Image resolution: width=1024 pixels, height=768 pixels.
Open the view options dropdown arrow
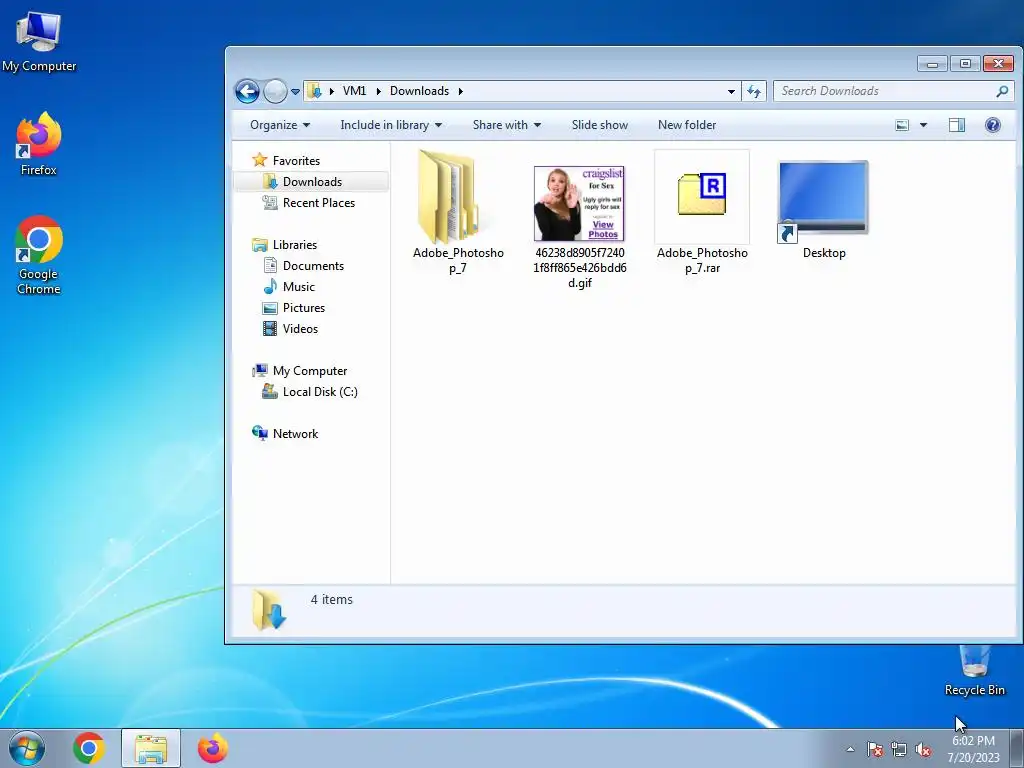pos(923,125)
